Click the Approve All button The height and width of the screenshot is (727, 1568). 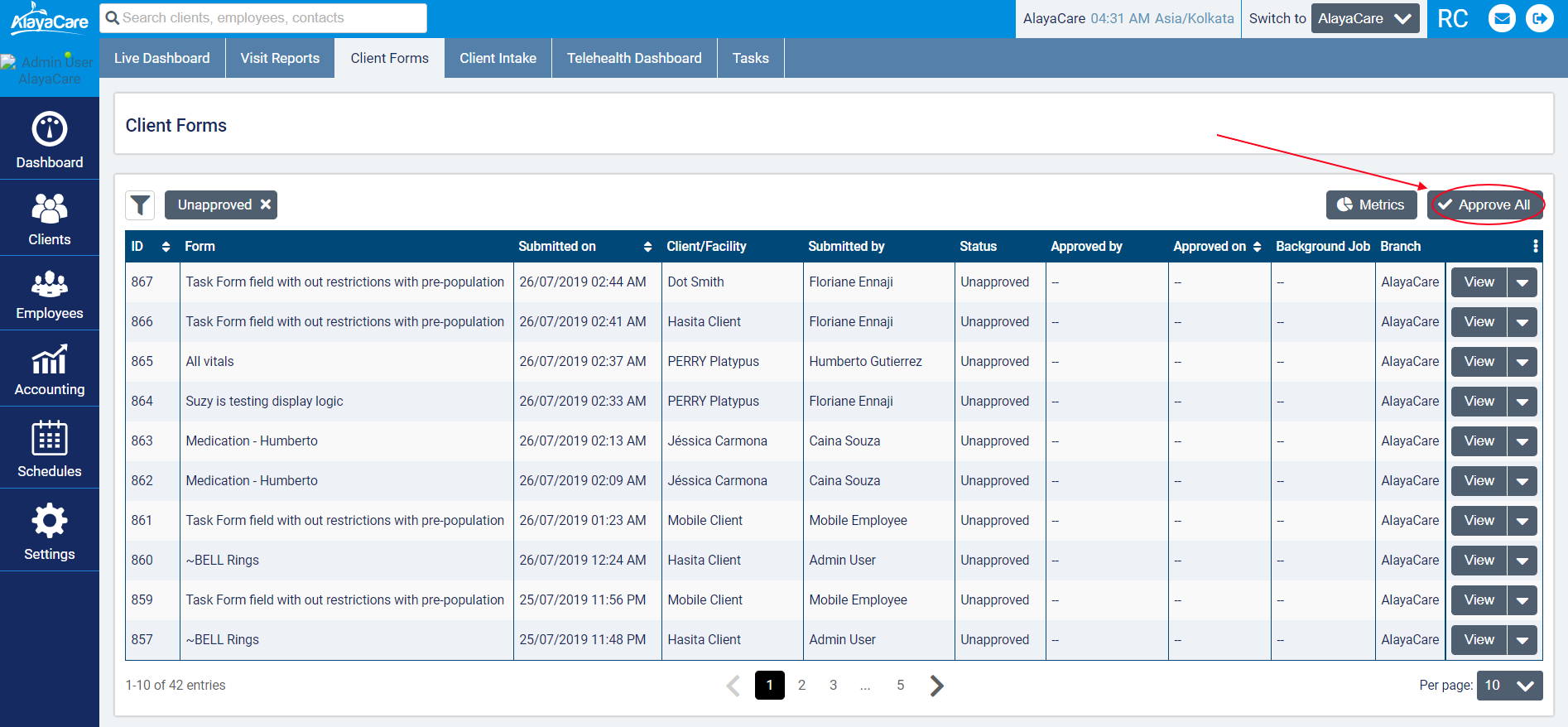pyautogui.click(x=1484, y=205)
